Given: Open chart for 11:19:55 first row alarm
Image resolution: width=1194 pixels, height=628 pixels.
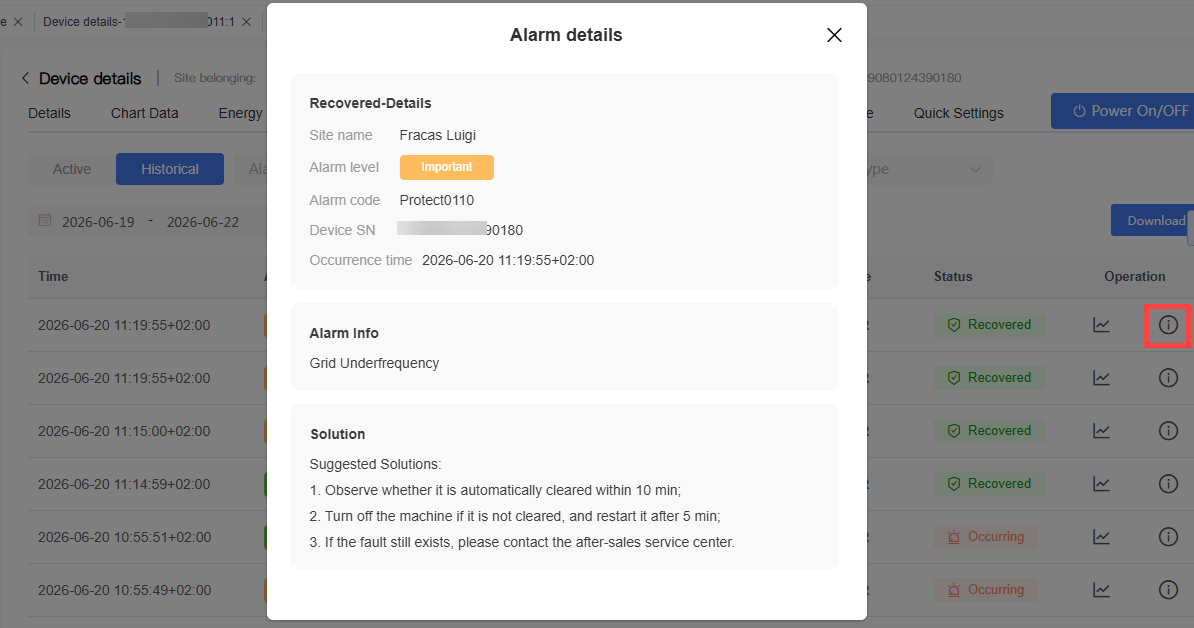Looking at the screenshot, I should (x=1101, y=325).
